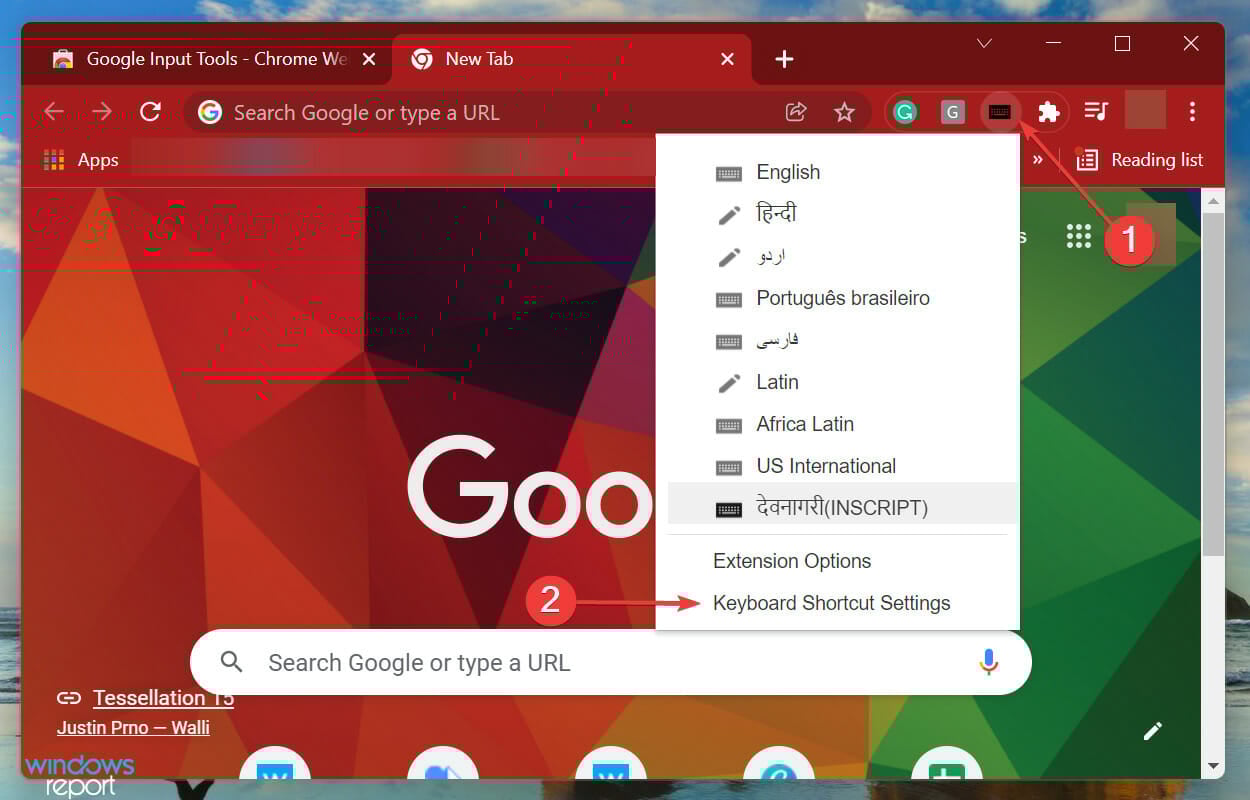
Task: Open the profile avatar button
Action: tap(1145, 109)
